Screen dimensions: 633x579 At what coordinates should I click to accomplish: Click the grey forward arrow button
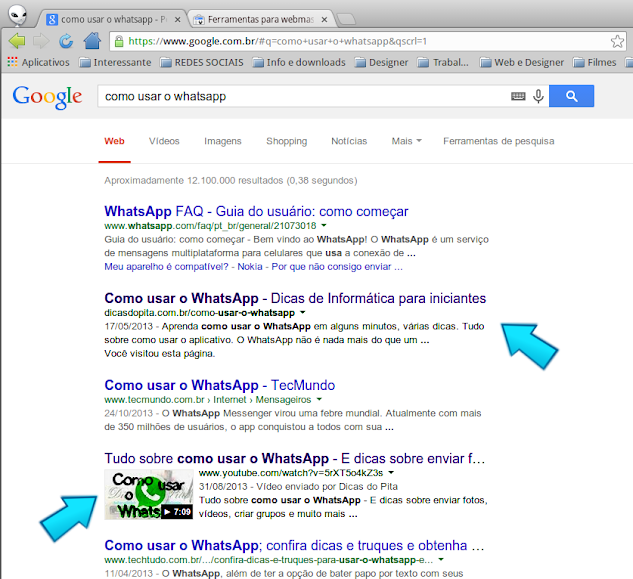tap(41, 41)
